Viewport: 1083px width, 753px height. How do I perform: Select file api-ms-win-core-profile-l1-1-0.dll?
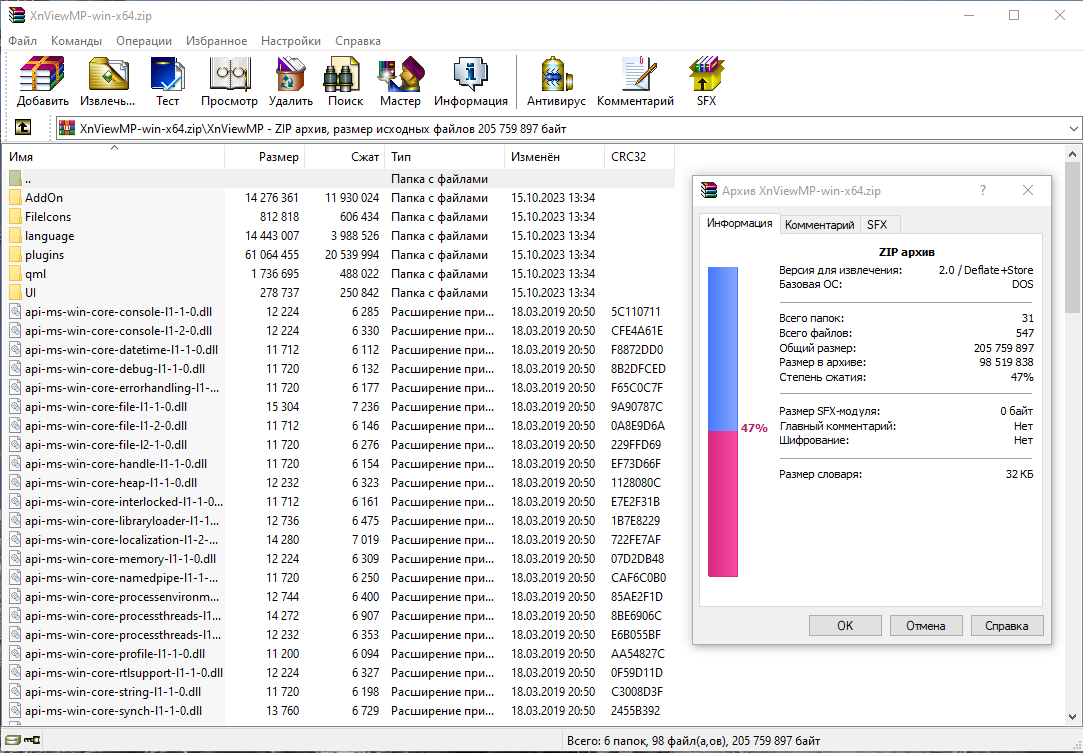pyautogui.click(x=115, y=654)
